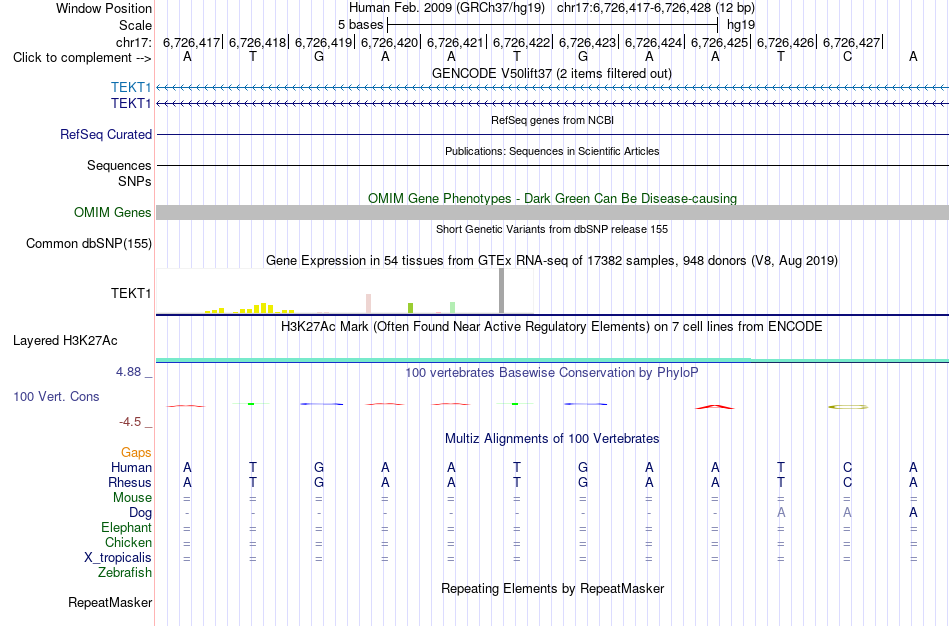Click the GTEx 'Gene Expression in 54 tissues' title
Image resolution: width=950 pixels, height=626 pixels.
(x=552, y=261)
